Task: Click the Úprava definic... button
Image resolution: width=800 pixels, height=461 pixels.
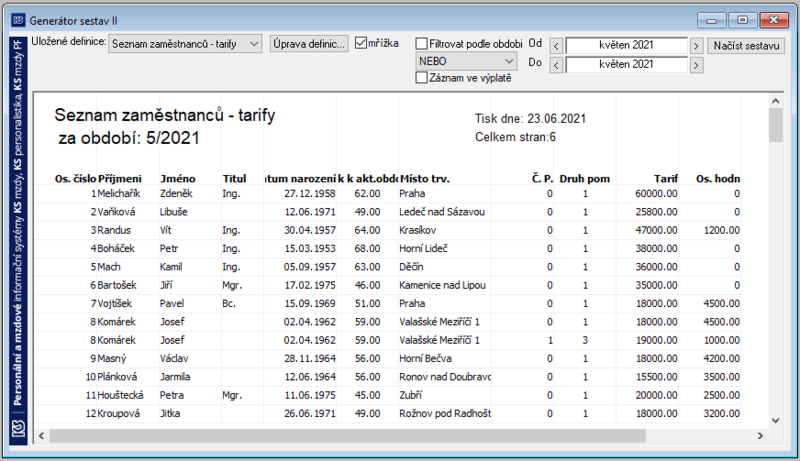Action: tap(309, 44)
